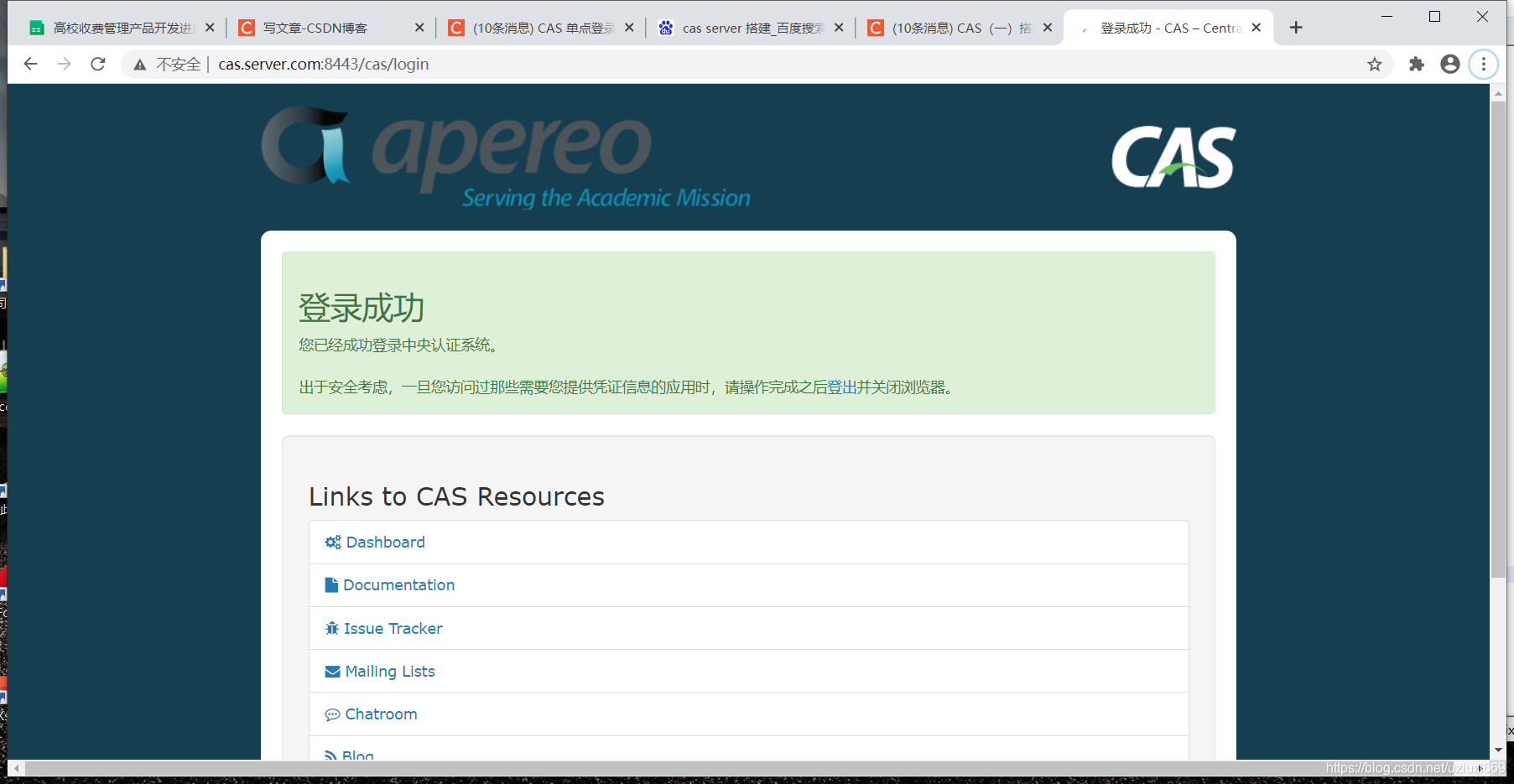Click the CAS logo

1173,157
